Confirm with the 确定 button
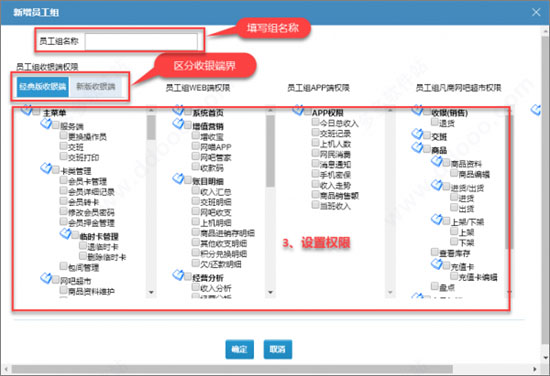The width and height of the screenshot is (550, 376). point(240,349)
